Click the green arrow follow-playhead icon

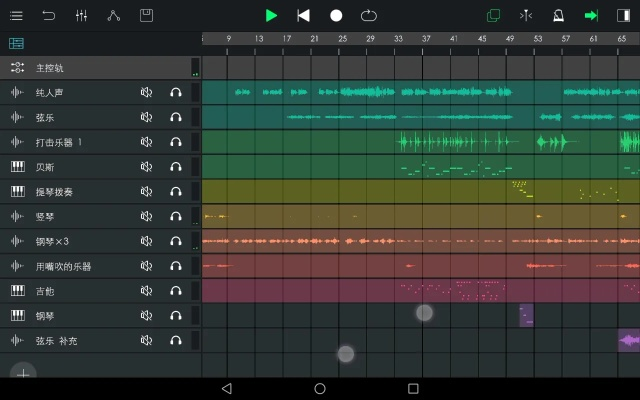click(591, 15)
